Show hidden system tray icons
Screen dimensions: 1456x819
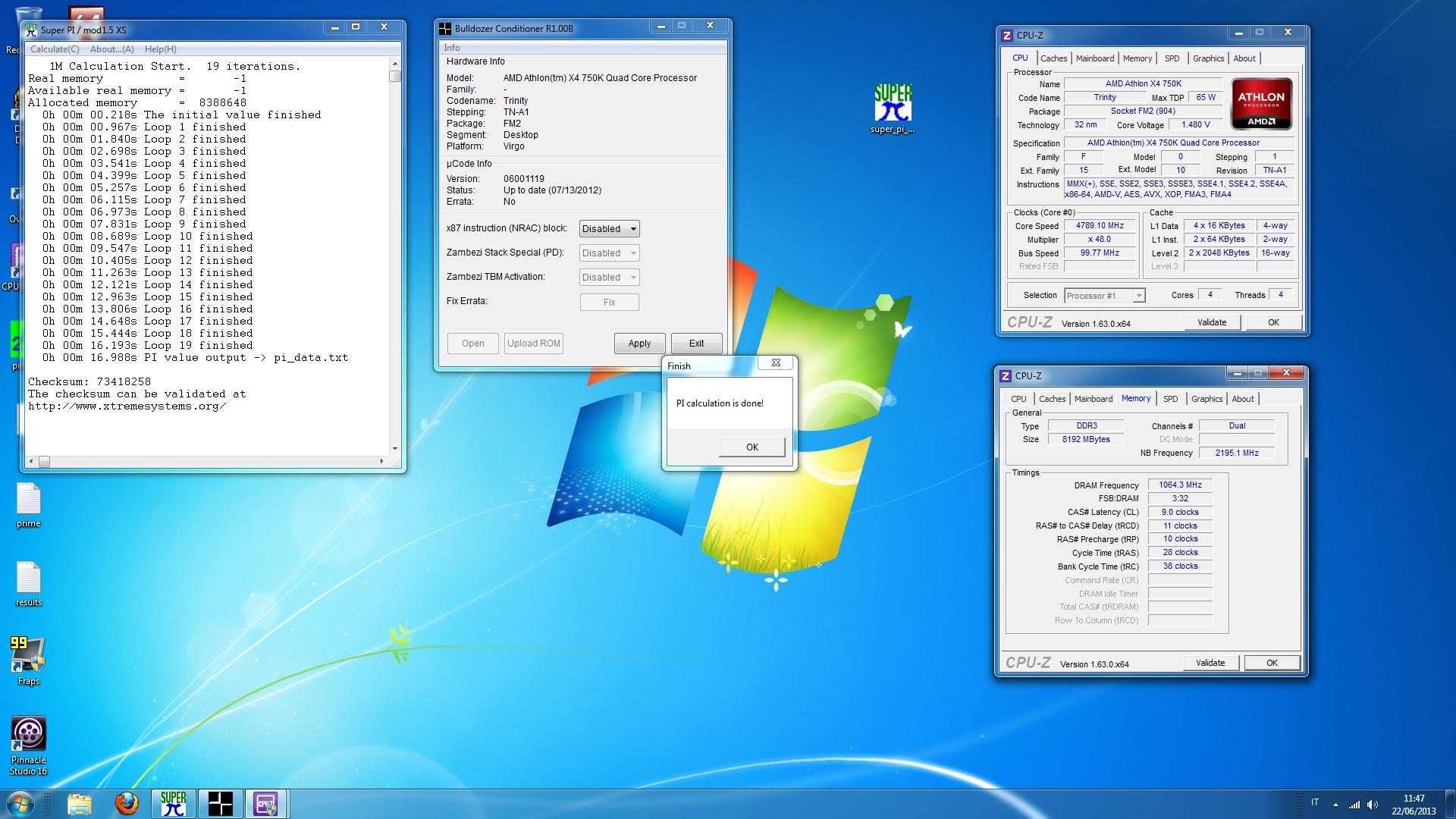point(1335,805)
